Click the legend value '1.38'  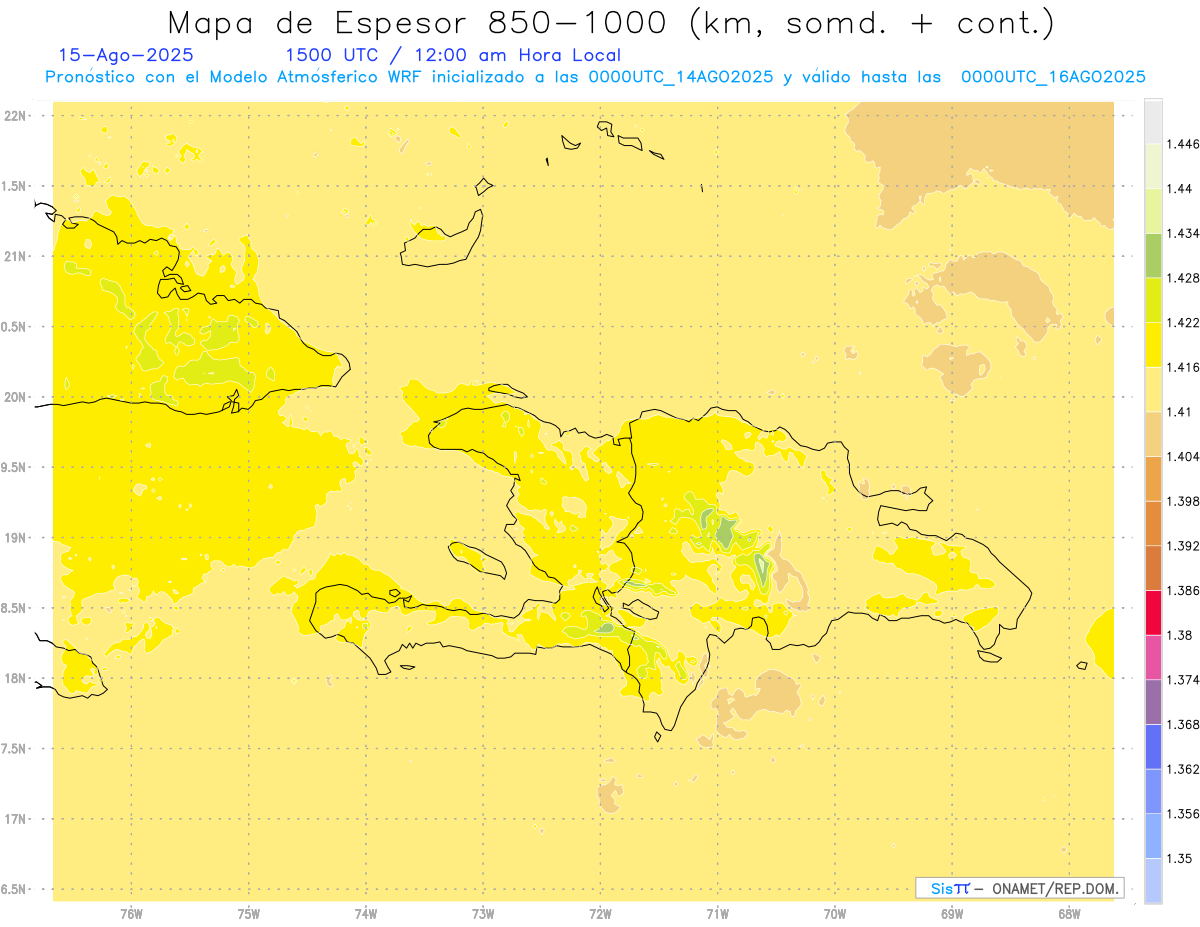(x=1179, y=635)
